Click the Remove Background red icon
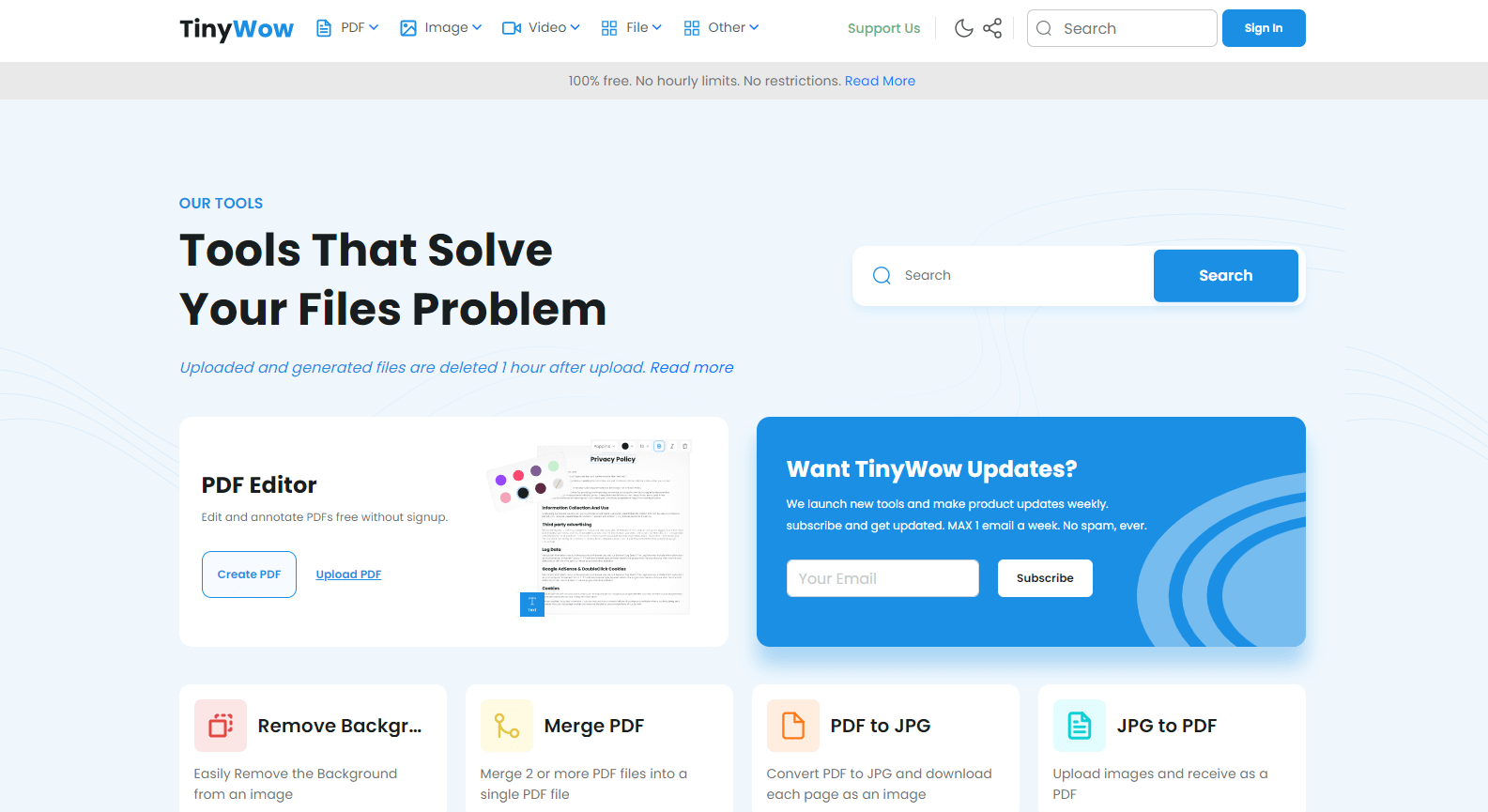1488x812 pixels. click(x=221, y=726)
